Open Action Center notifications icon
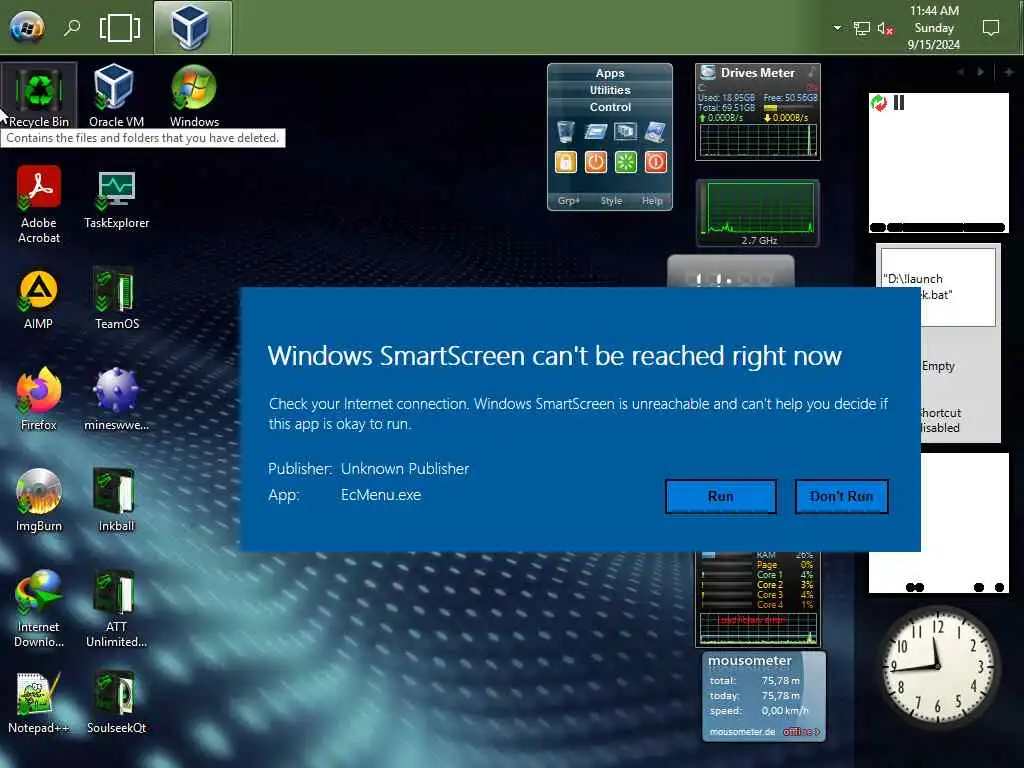Image resolution: width=1024 pixels, height=768 pixels. [x=991, y=28]
